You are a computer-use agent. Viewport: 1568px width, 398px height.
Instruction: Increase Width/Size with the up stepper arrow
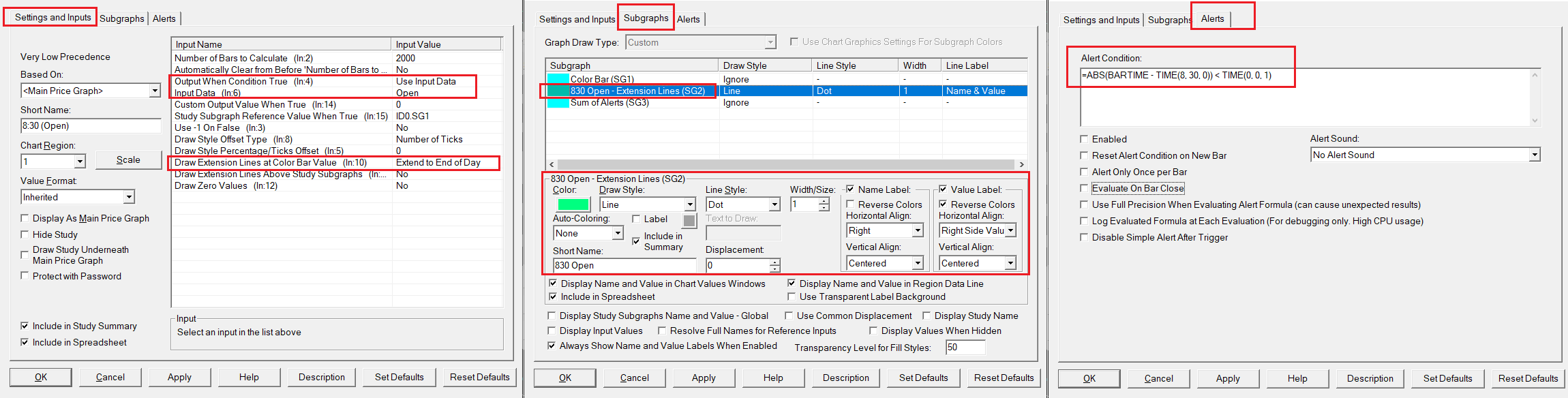824,201
